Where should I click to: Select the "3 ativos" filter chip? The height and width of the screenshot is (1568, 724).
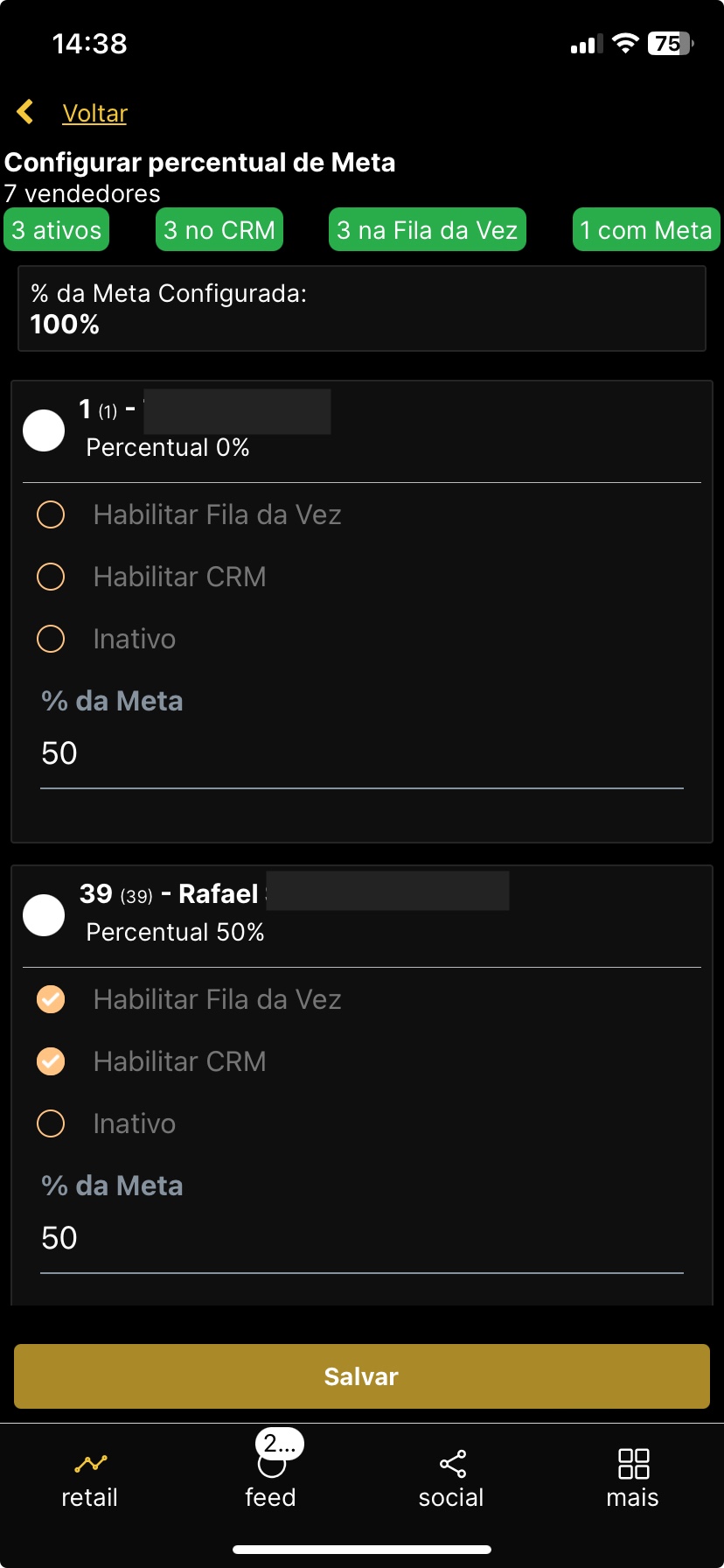point(57,230)
